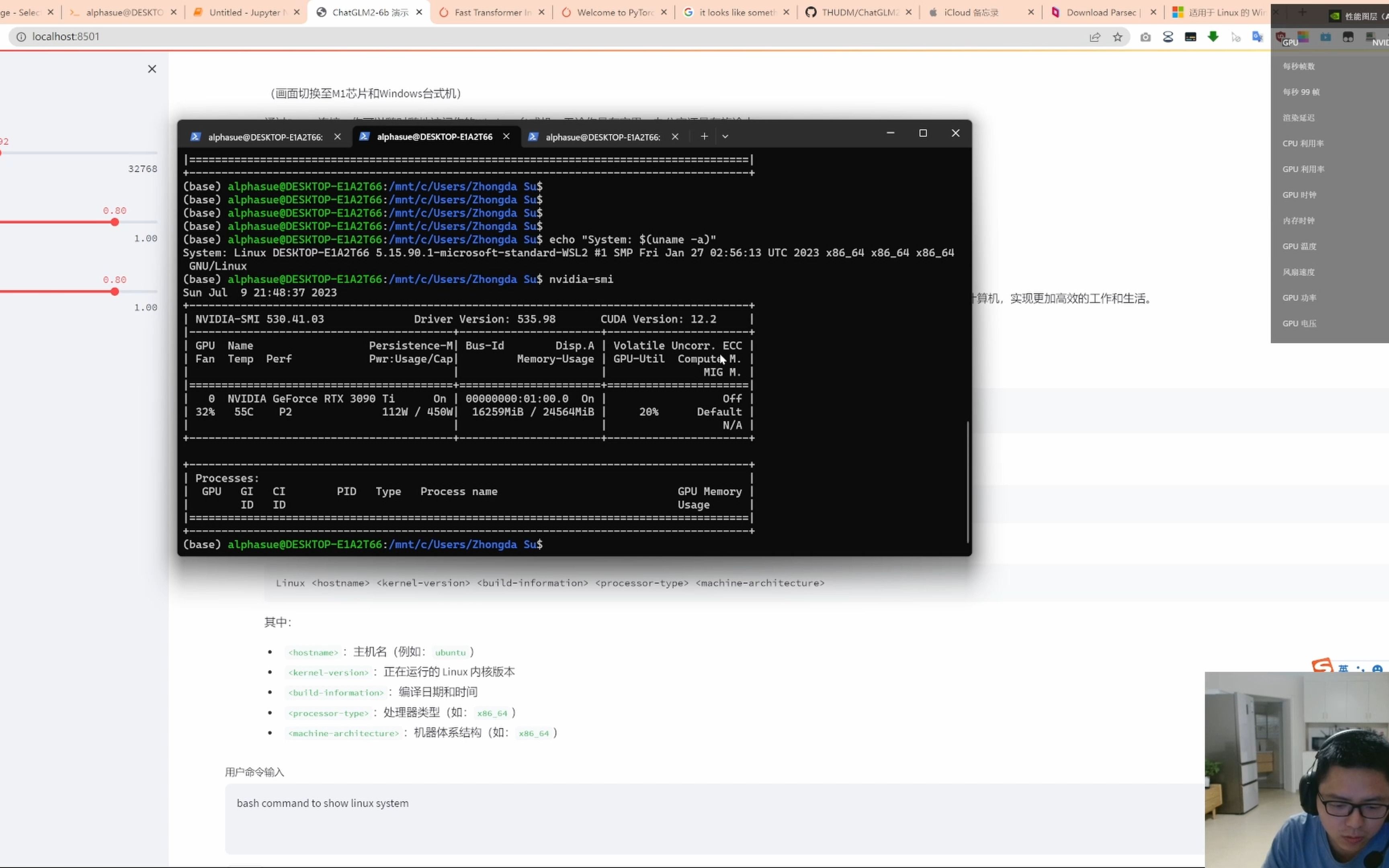Open the terminal profile dropdown chevron

725,137
